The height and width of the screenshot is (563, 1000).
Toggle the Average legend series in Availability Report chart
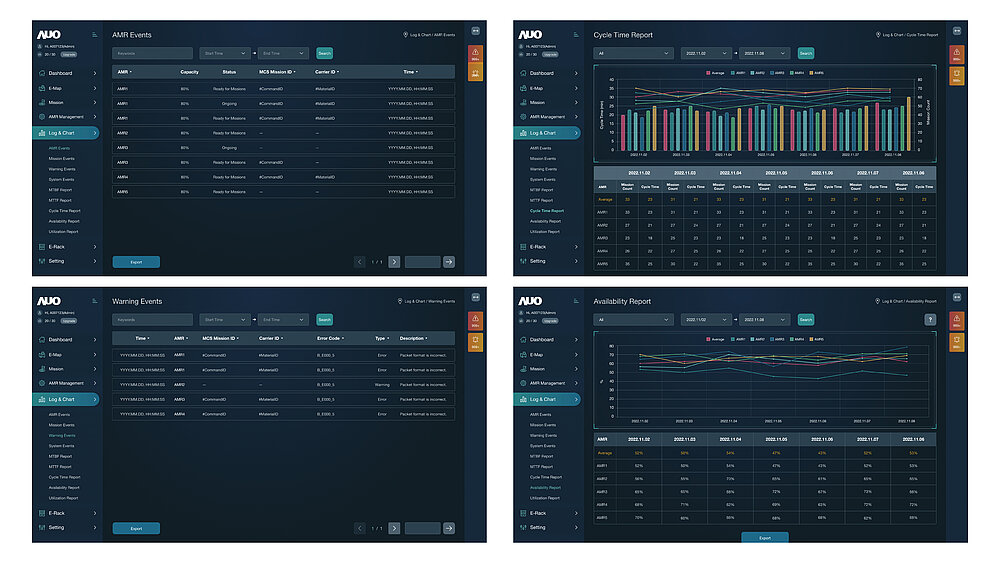coord(712,339)
